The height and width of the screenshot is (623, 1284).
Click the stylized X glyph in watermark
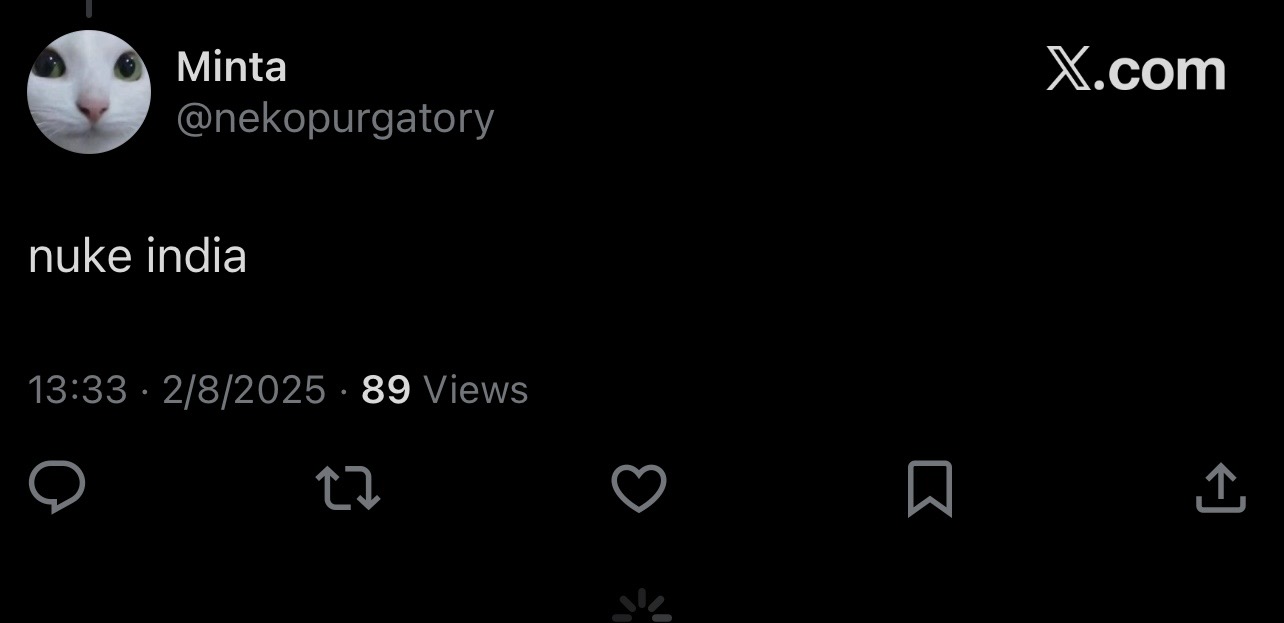pyautogui.click(x=1069, y=70)
